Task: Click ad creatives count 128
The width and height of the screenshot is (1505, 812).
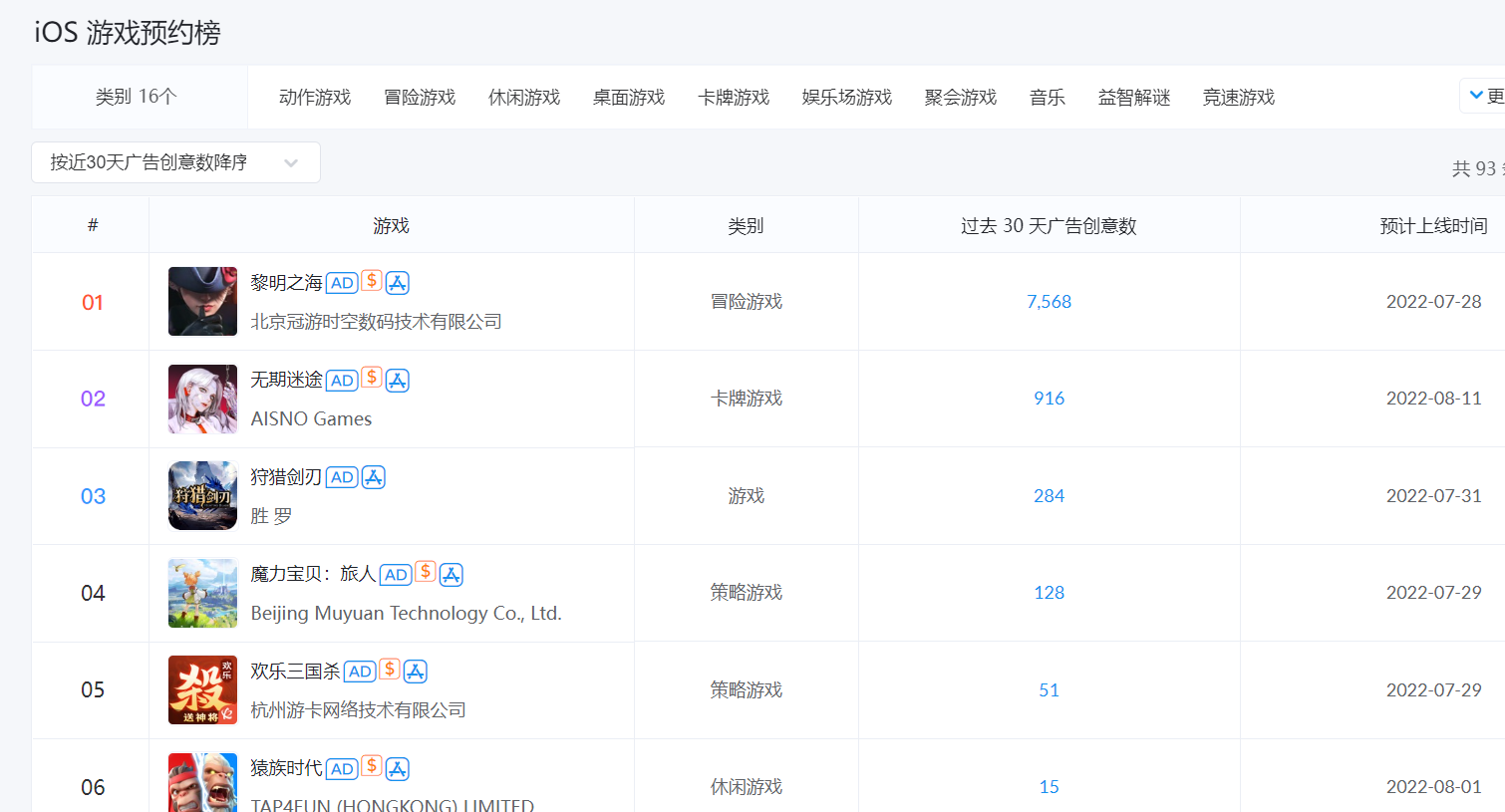Action: pos(1050,593)
